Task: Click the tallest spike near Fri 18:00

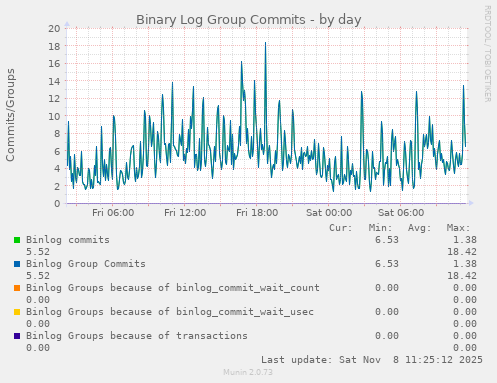Action: click(265, 43)
